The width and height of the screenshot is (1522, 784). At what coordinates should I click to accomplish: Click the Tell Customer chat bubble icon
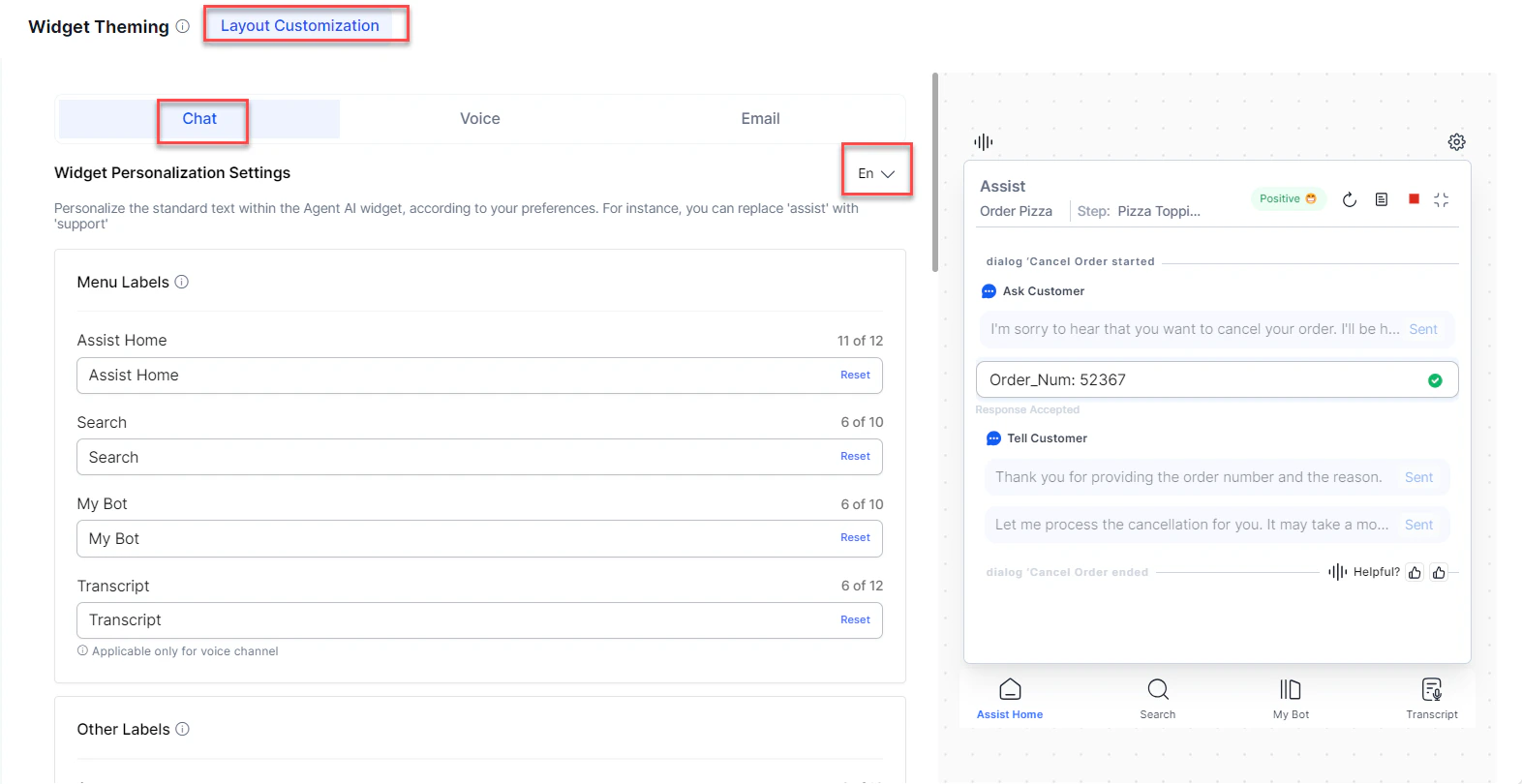point(993,438)
